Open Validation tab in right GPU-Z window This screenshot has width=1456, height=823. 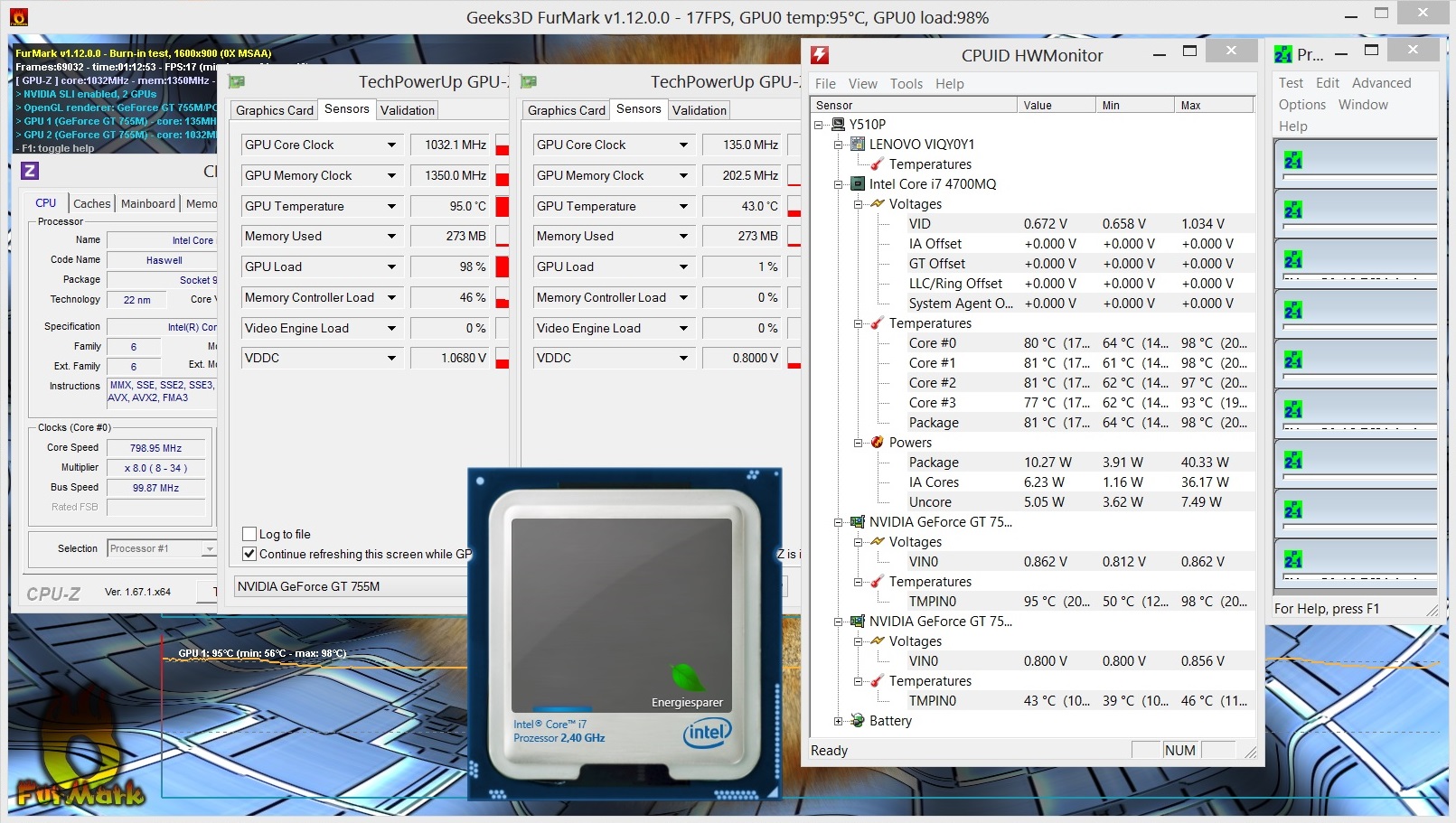click(700, 110)
